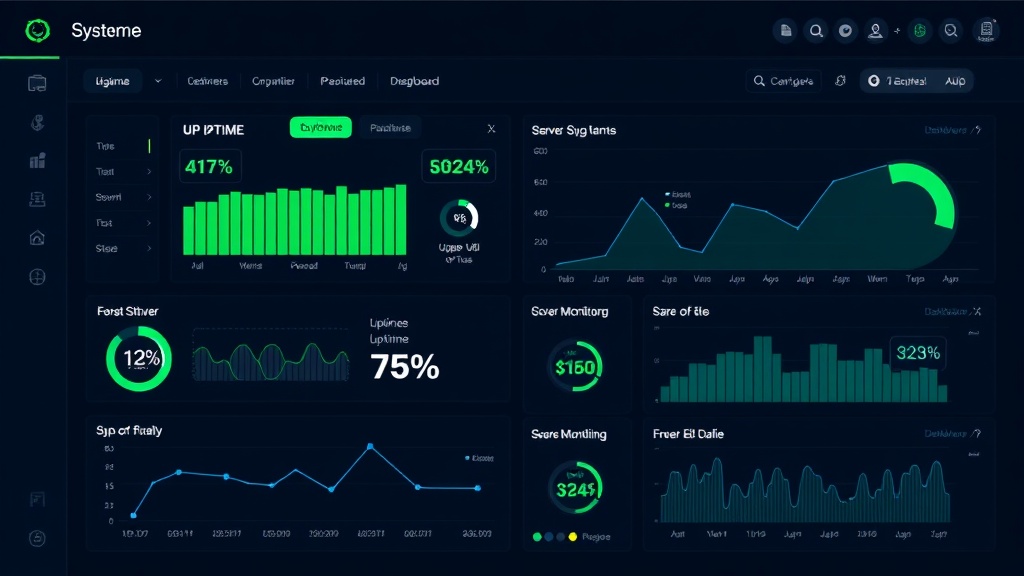The height and width of the screenshot is (576, 1024).
Task: Select the bar chart icon in sidebar
Action: coord(37,161)
